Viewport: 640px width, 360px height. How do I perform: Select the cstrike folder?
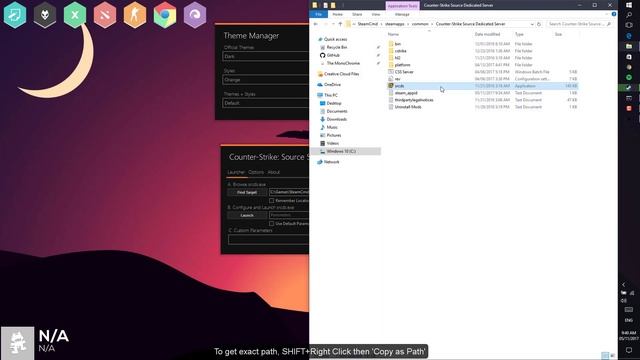click(x=400, y=51)
